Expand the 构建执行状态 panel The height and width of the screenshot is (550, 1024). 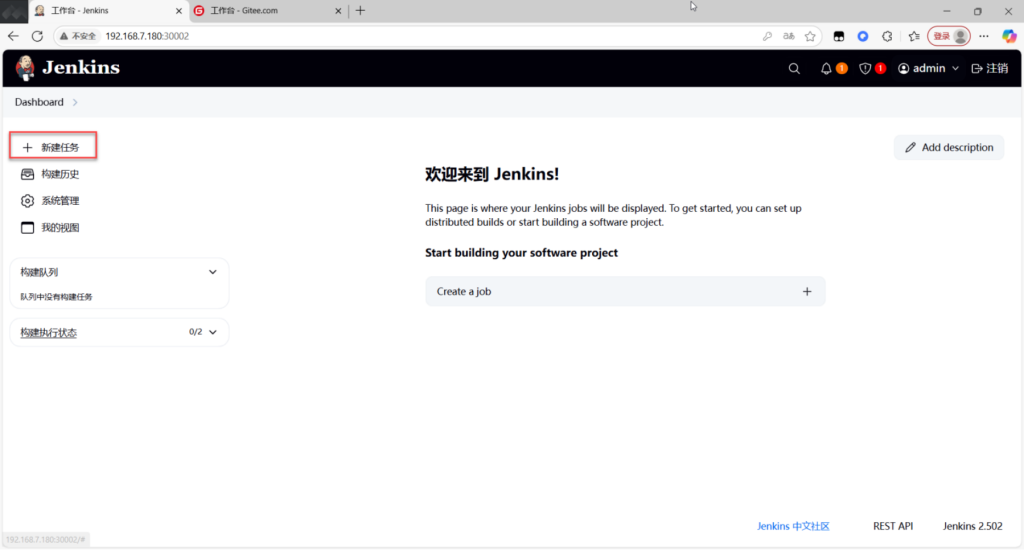pos(212,332)
